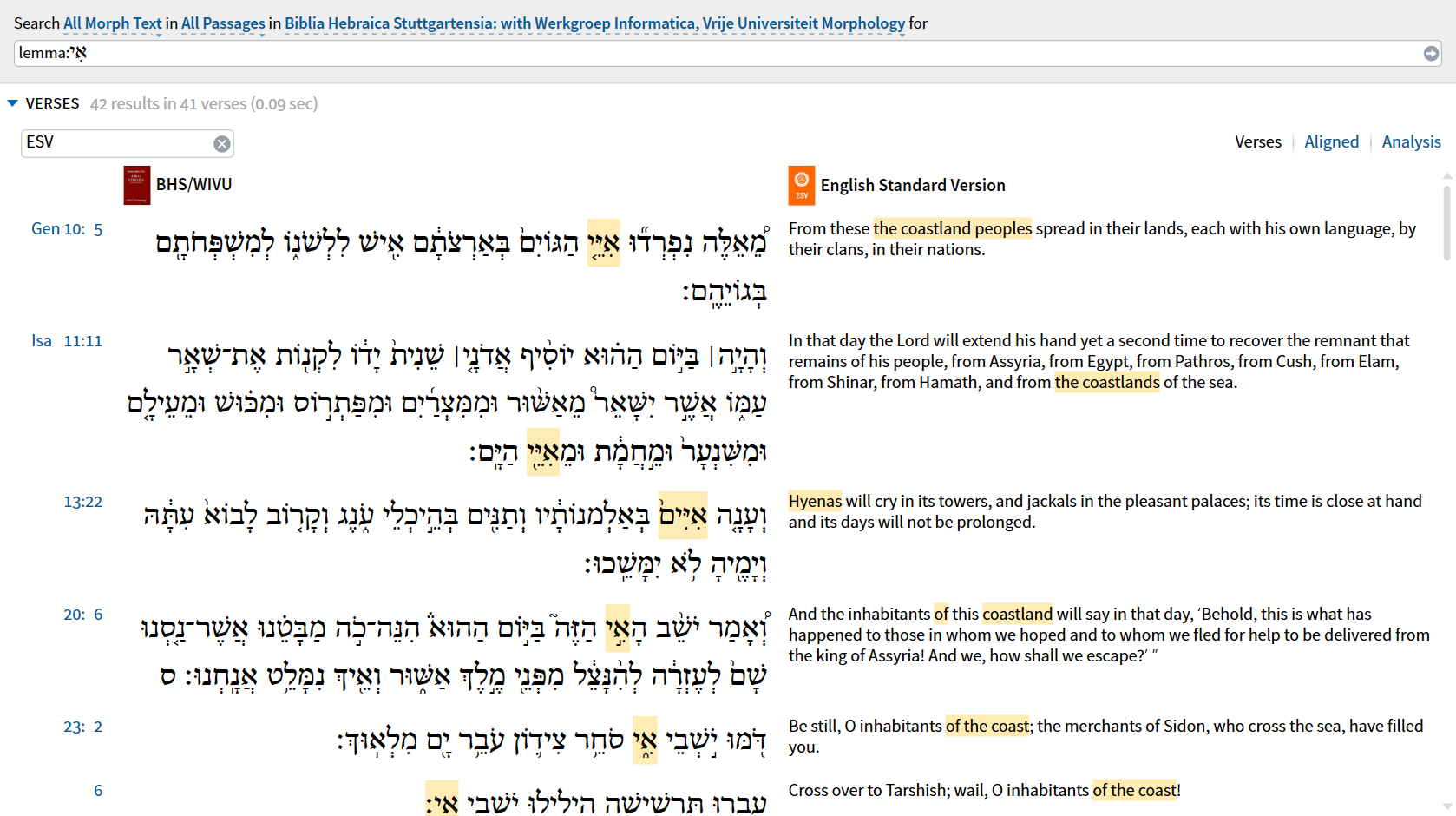The image size is (1456, 816).
Task: Click highlighted 'of the coast' in verse 6
Action: tap(1134, 790)
